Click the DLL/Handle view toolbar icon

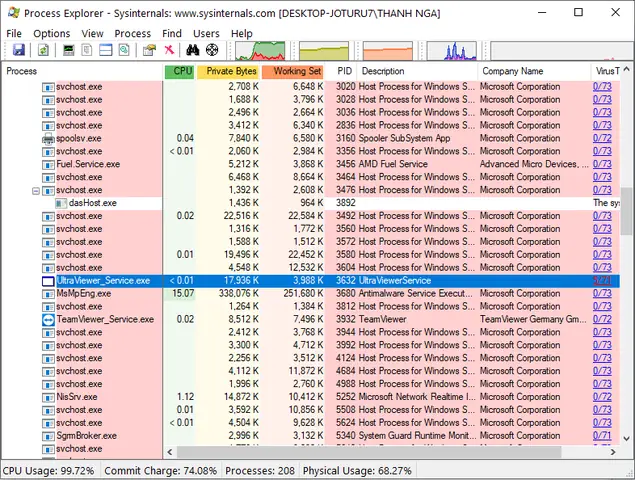pyautogui.click(x=124, y=50)
